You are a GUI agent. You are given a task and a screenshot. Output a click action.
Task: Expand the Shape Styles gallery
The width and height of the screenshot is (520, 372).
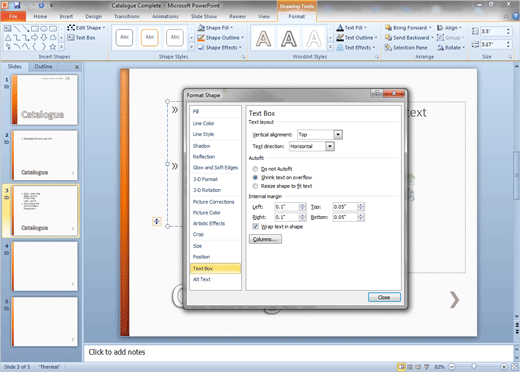pos(191,47)
